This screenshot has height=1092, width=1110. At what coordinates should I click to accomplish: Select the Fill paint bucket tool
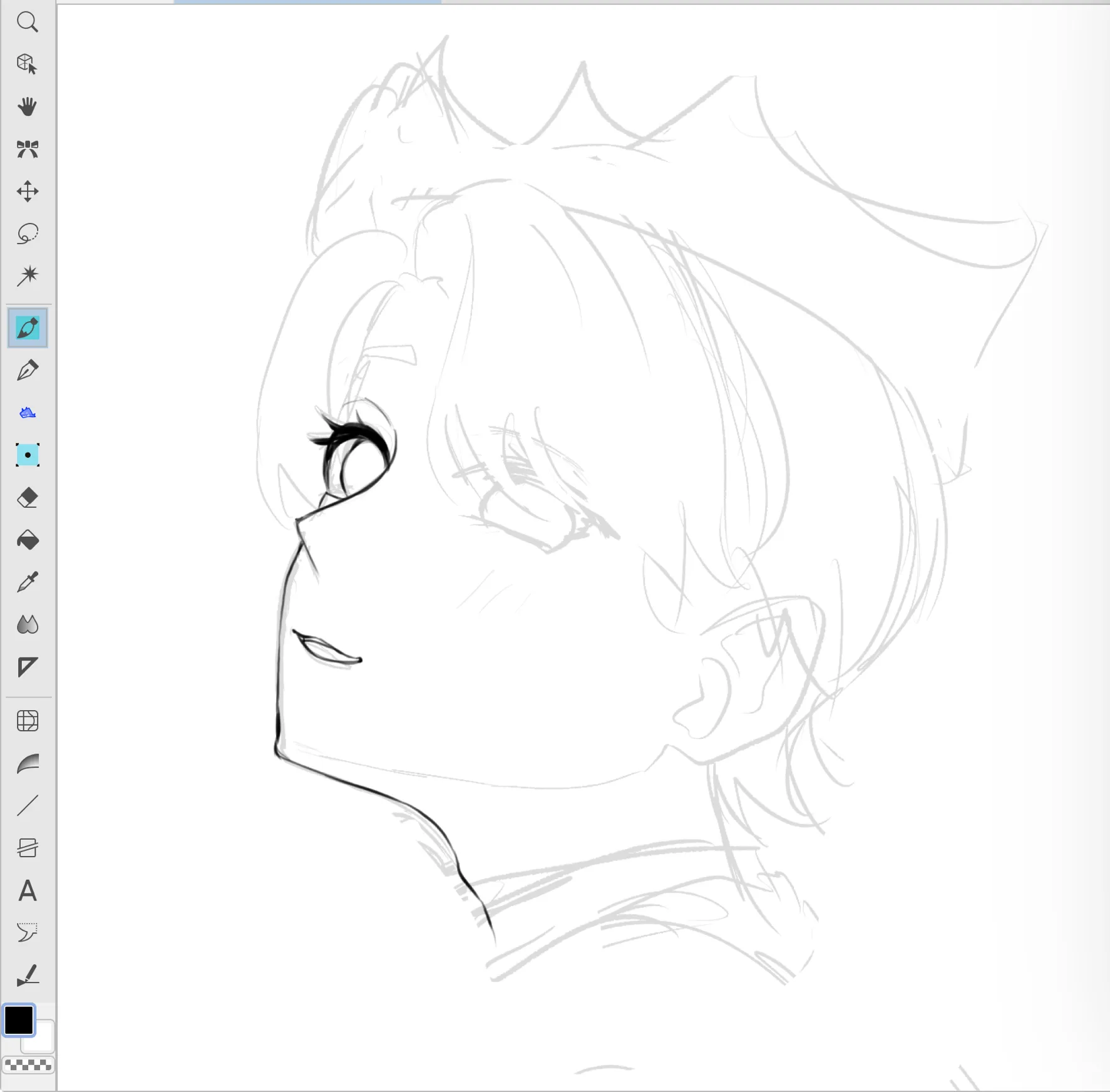pyautogui.click(x=28, y=540)
